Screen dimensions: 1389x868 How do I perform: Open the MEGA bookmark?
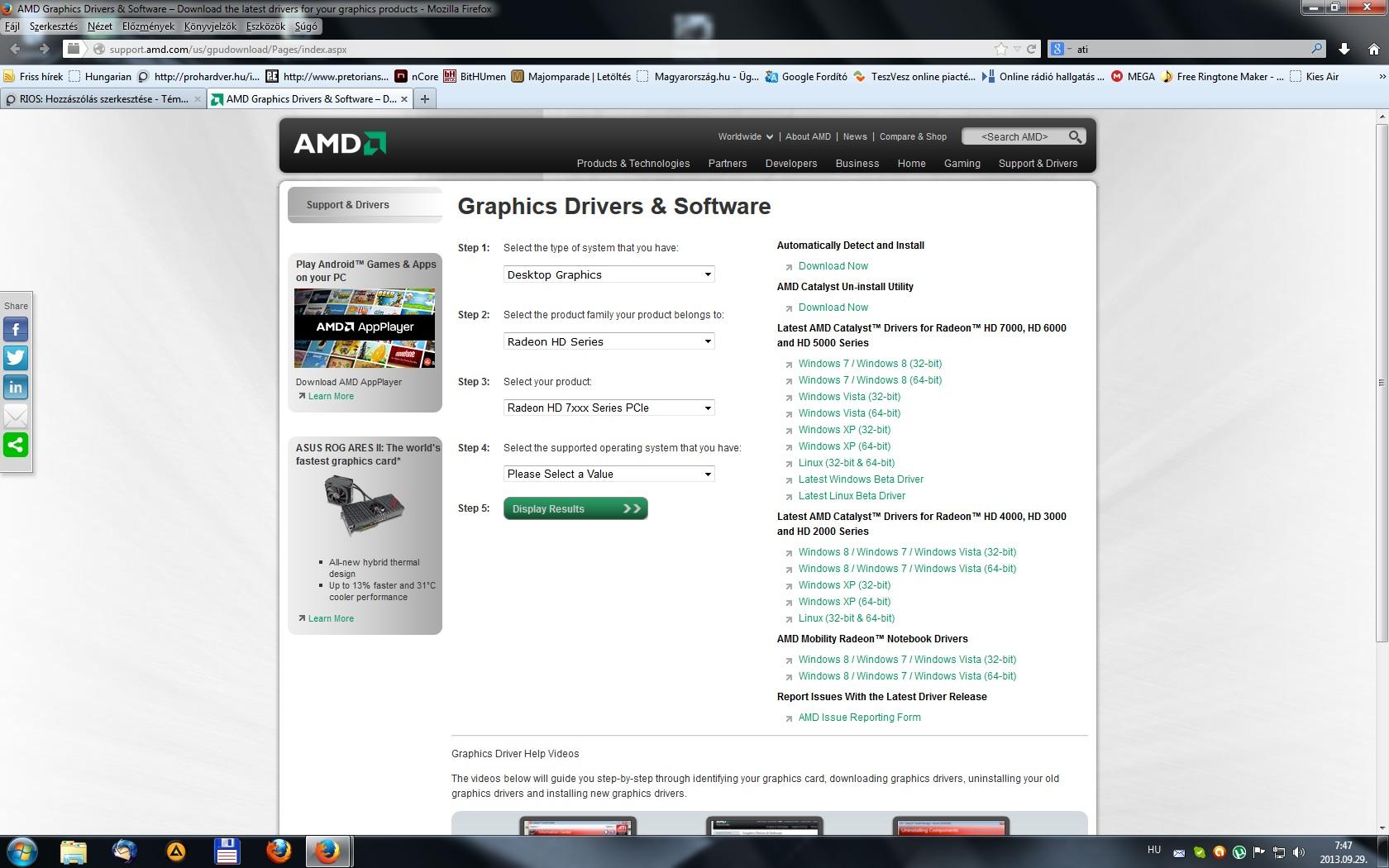pyautogui.click(x=1133, y=76)
